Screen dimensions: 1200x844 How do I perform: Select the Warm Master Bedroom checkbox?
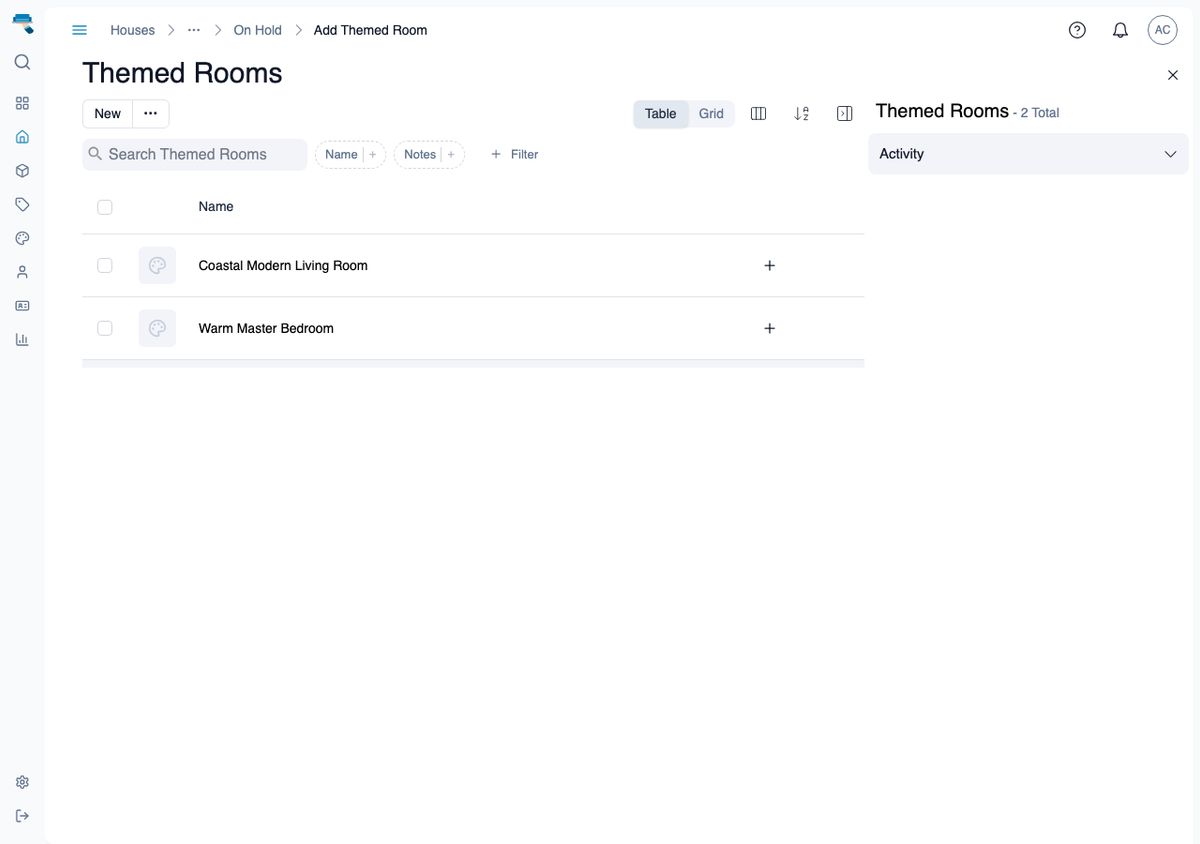click(105, 328)
